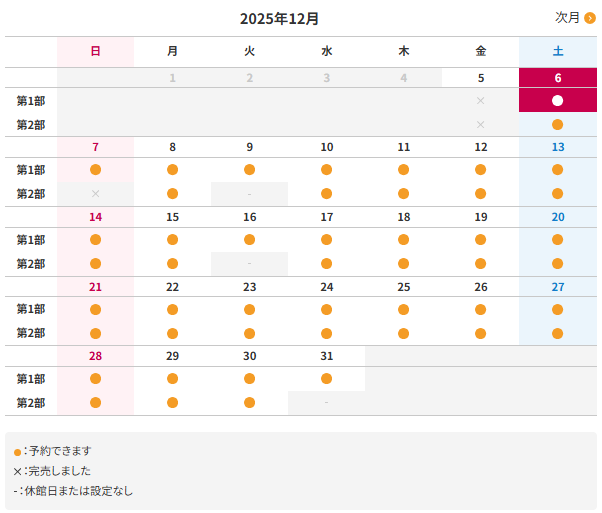Select December 20 第2部 orange circle
The width and height of the screenshot is (602, 513).
(557, 264)
